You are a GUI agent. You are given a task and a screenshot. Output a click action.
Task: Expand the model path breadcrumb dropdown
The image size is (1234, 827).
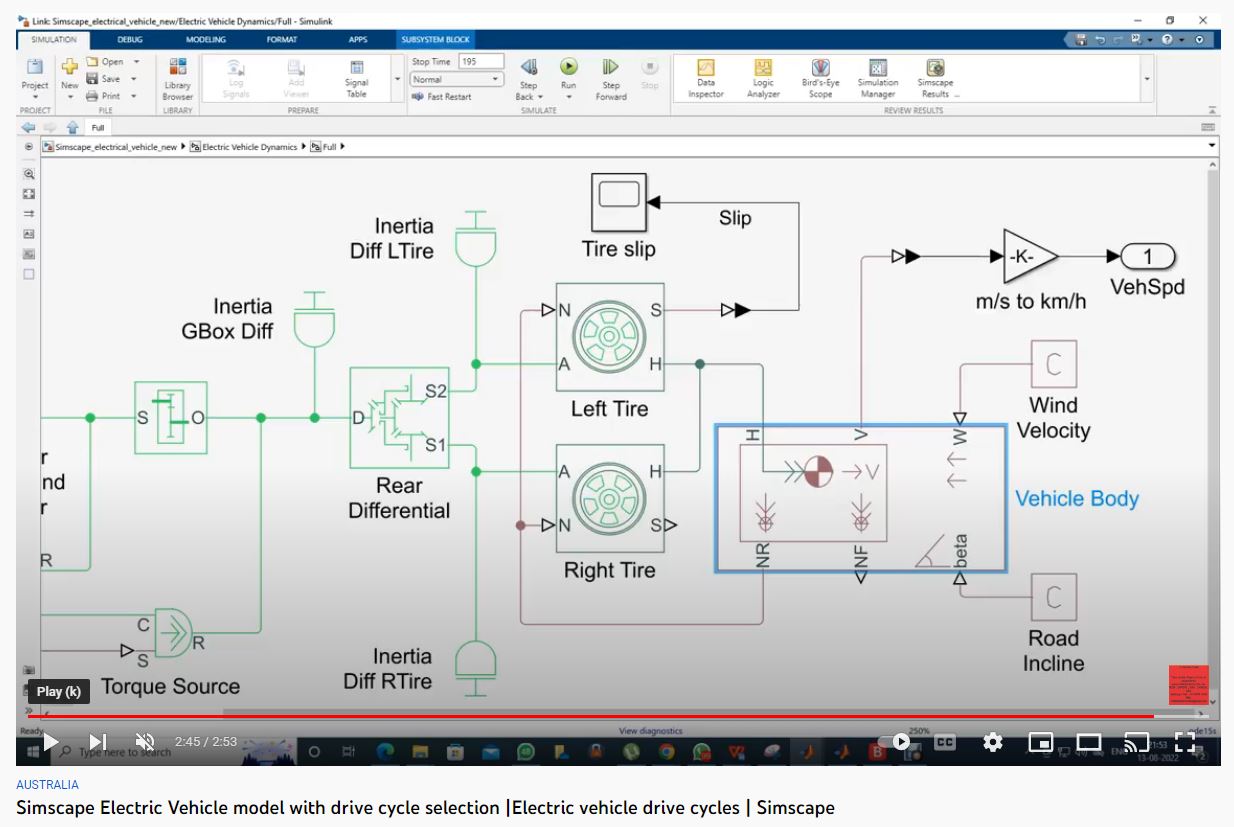coord(1211,146)
